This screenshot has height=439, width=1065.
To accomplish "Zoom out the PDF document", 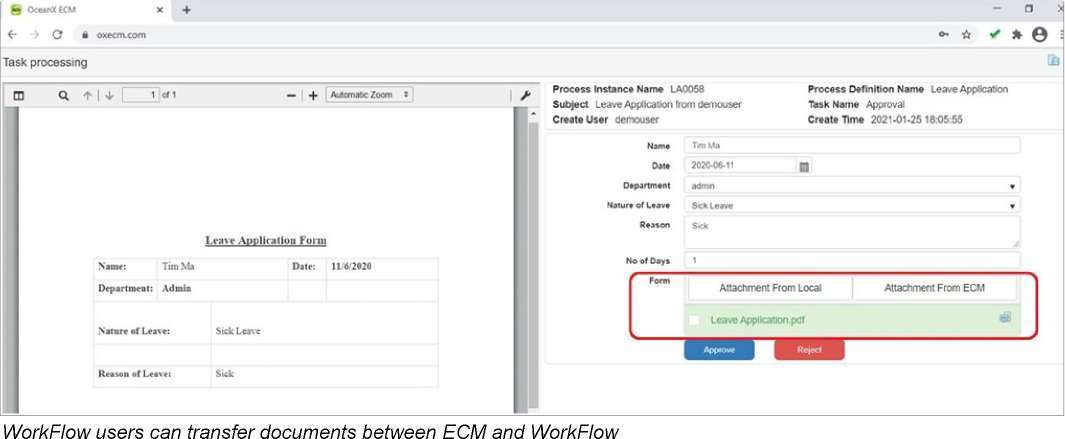I will click(291, 95).
